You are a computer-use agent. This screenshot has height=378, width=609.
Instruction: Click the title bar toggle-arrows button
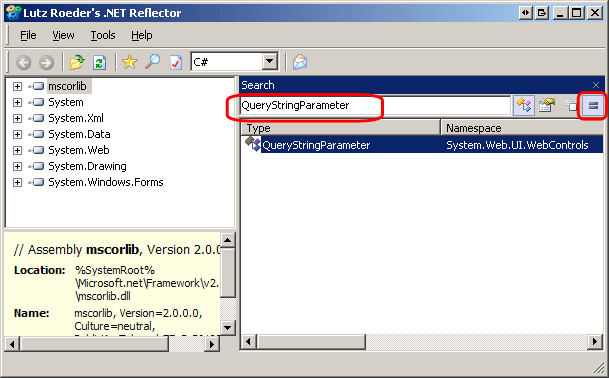point(525,13)
